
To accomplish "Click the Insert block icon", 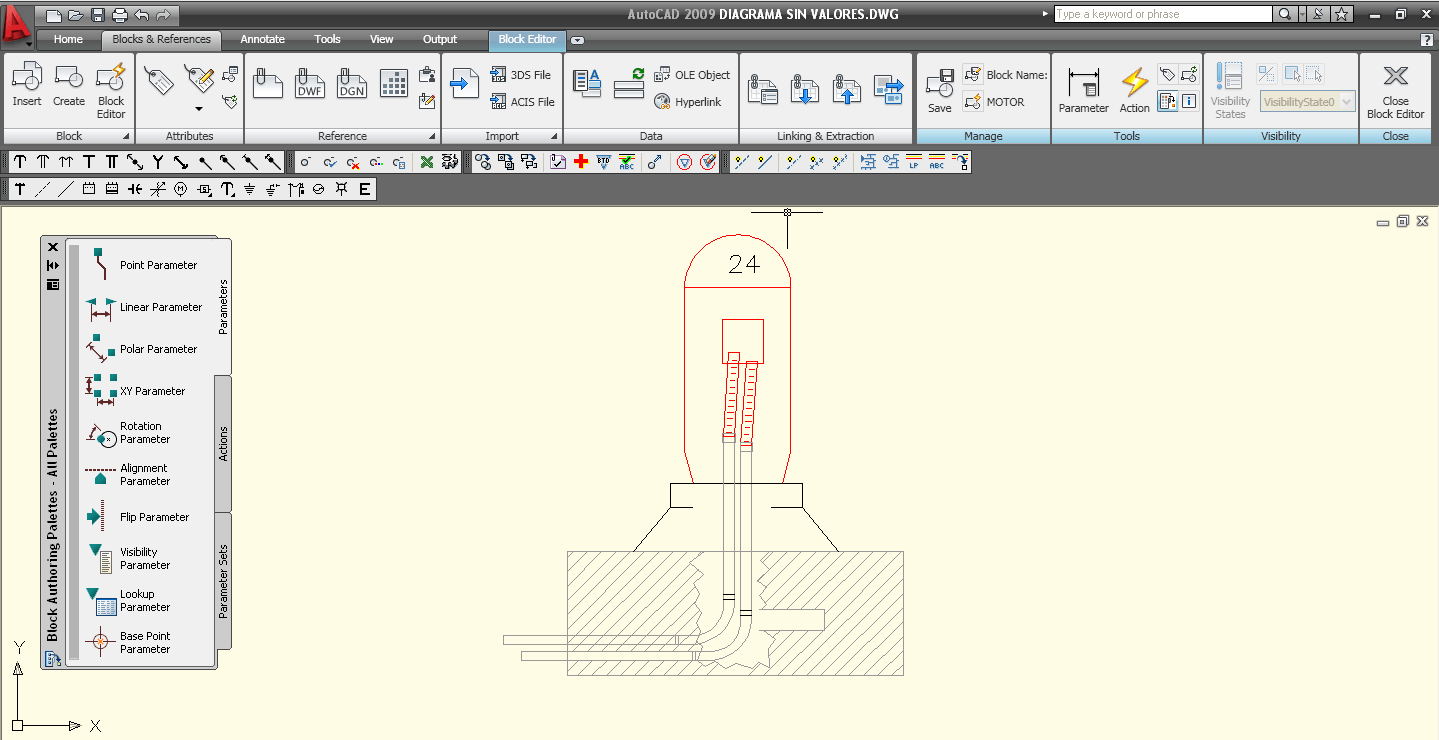I will pyautogui.click(x=26, y=88).
